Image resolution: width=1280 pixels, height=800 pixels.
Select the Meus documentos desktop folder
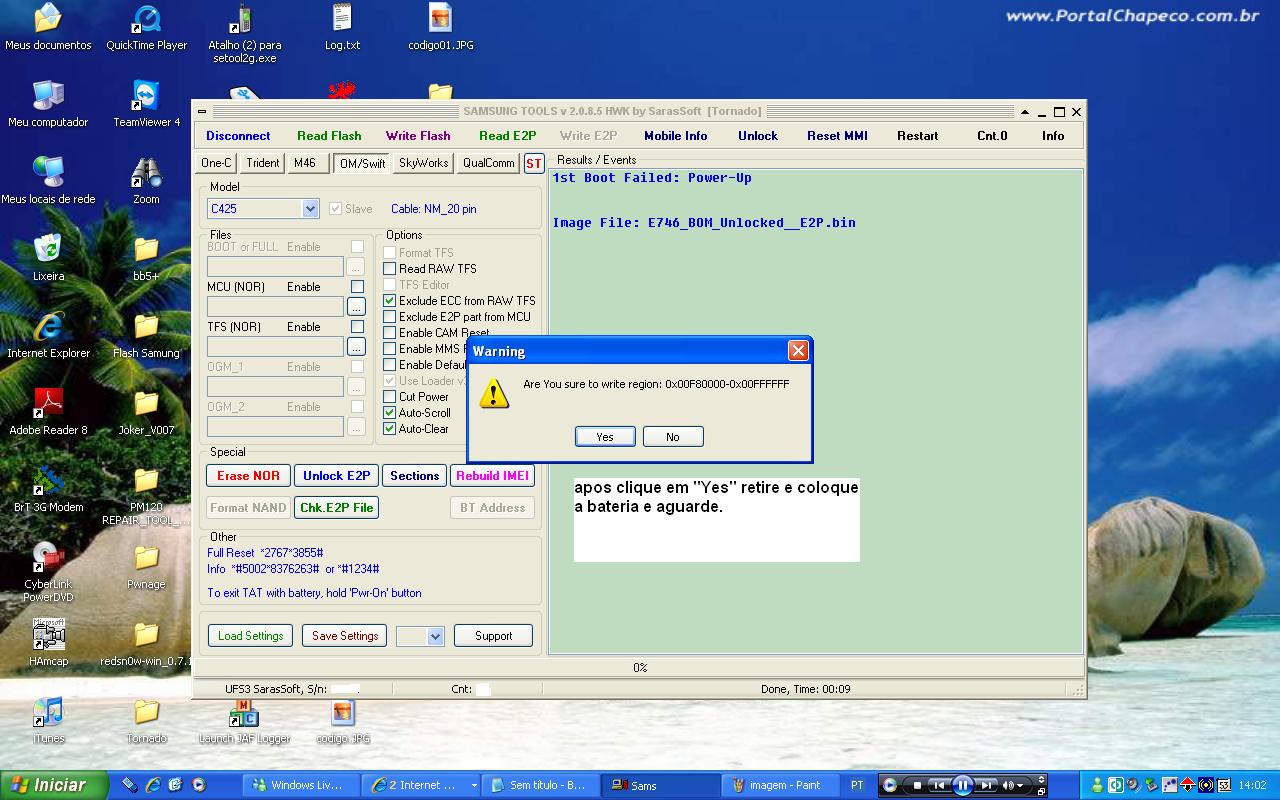48,27
